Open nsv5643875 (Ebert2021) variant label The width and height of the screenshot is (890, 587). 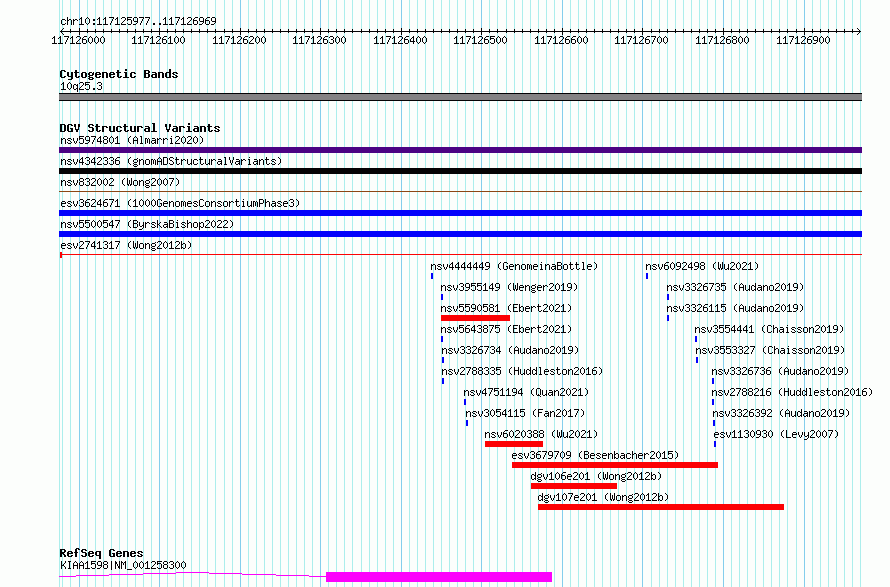(506, 329)
